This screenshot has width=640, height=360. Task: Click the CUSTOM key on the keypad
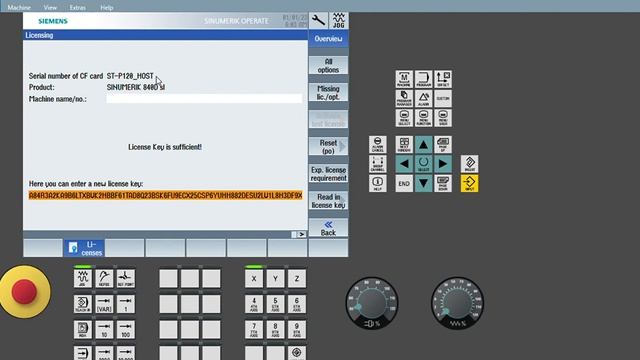443,98
